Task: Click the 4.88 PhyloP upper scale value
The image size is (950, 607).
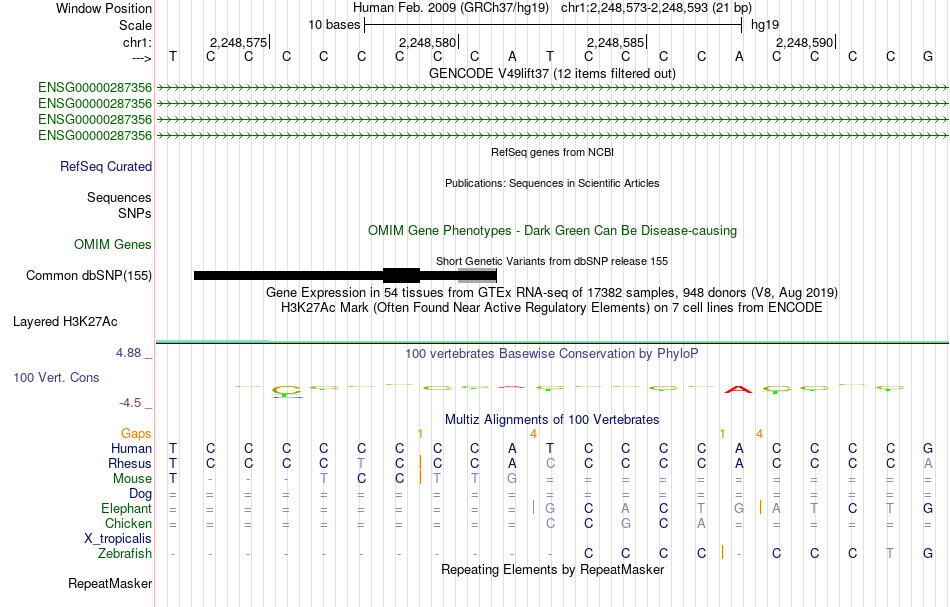Action: tap(128, 353)
